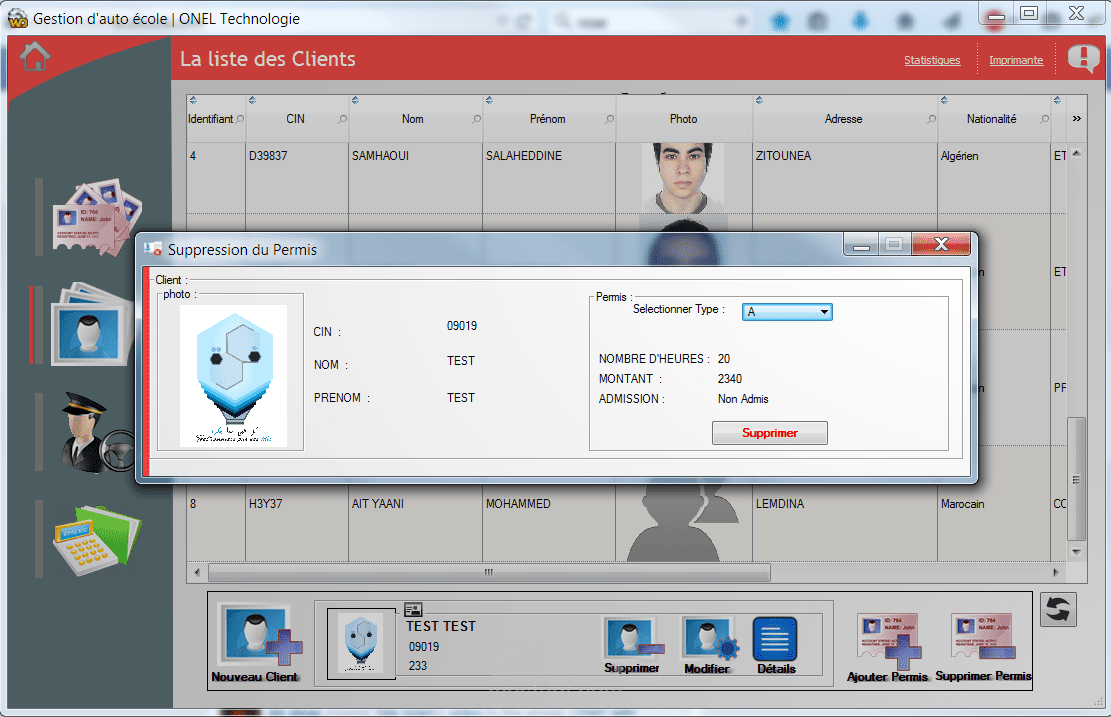Viewport: 1111px width, 717px height.
Task: Select the ZITOUNEA address cell
Action: [x=845, y=178]
